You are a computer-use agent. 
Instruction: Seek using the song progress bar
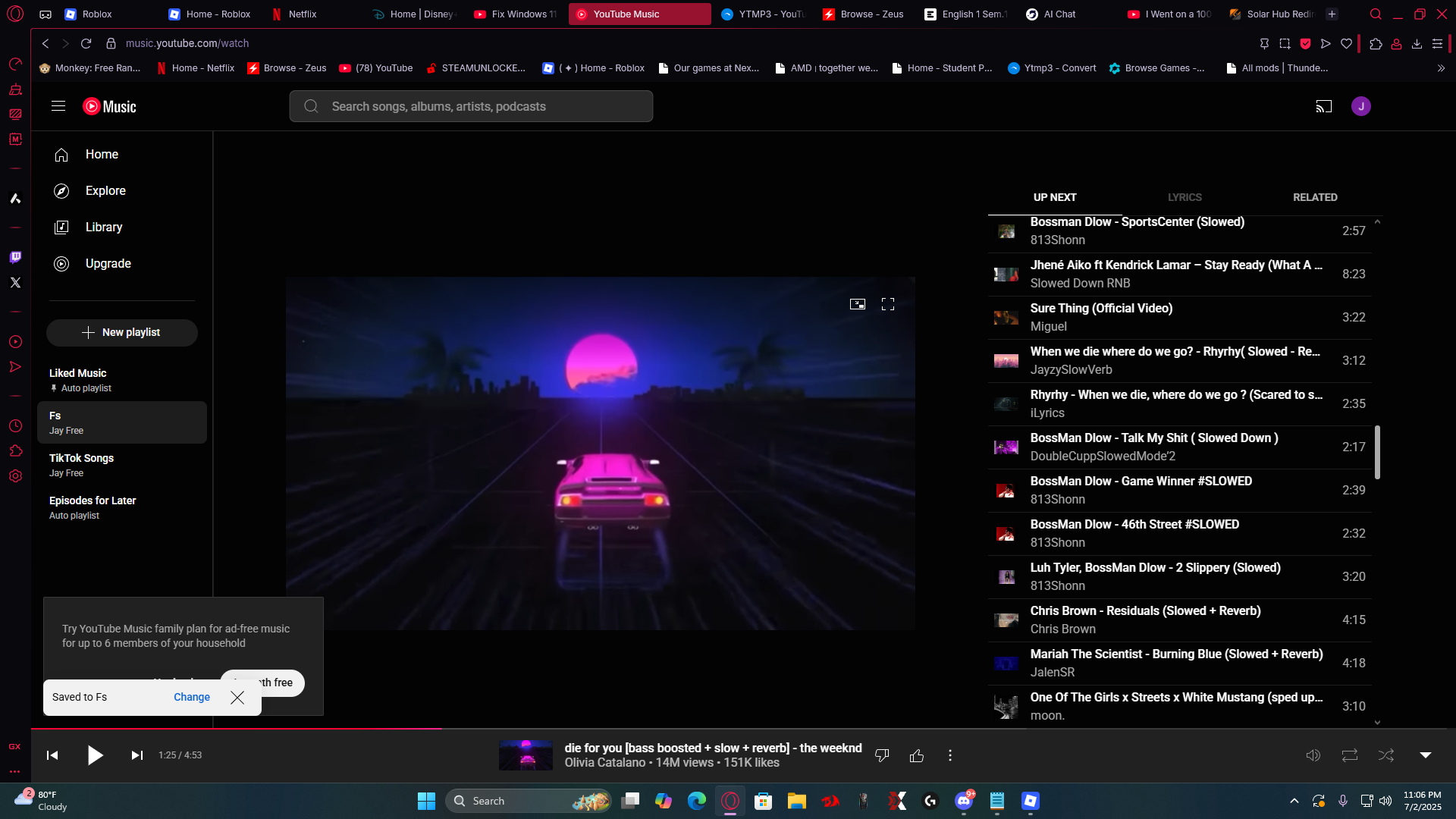tap(743, 729)
